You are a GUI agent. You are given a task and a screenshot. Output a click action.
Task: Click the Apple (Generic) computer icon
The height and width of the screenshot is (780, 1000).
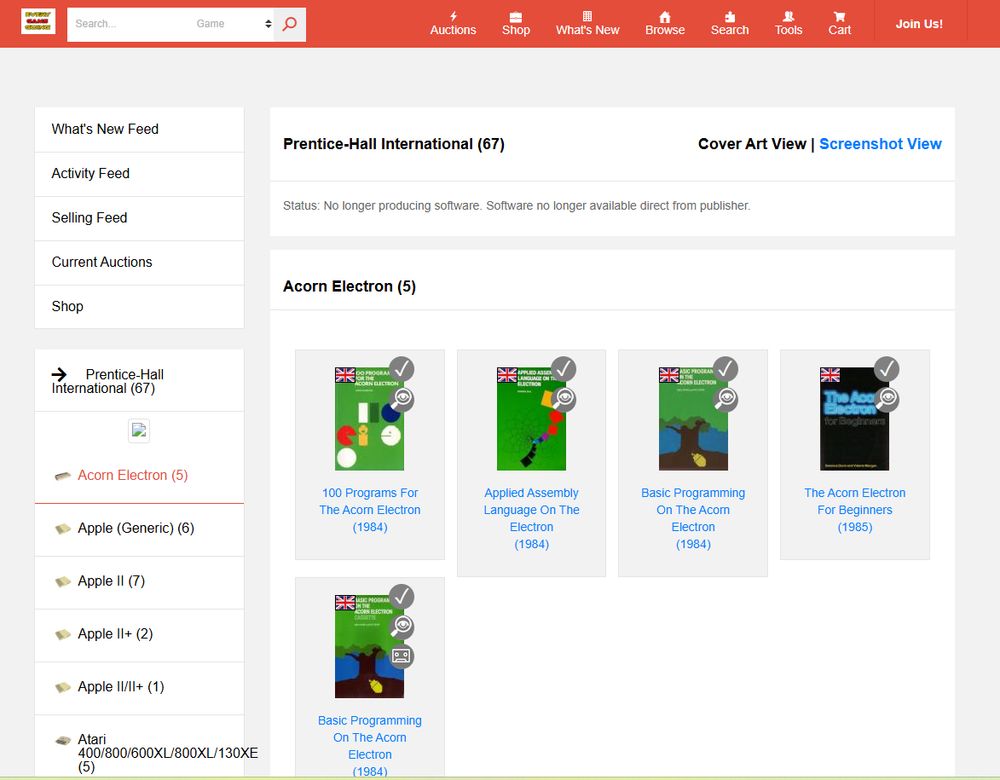tap(62, 529)
